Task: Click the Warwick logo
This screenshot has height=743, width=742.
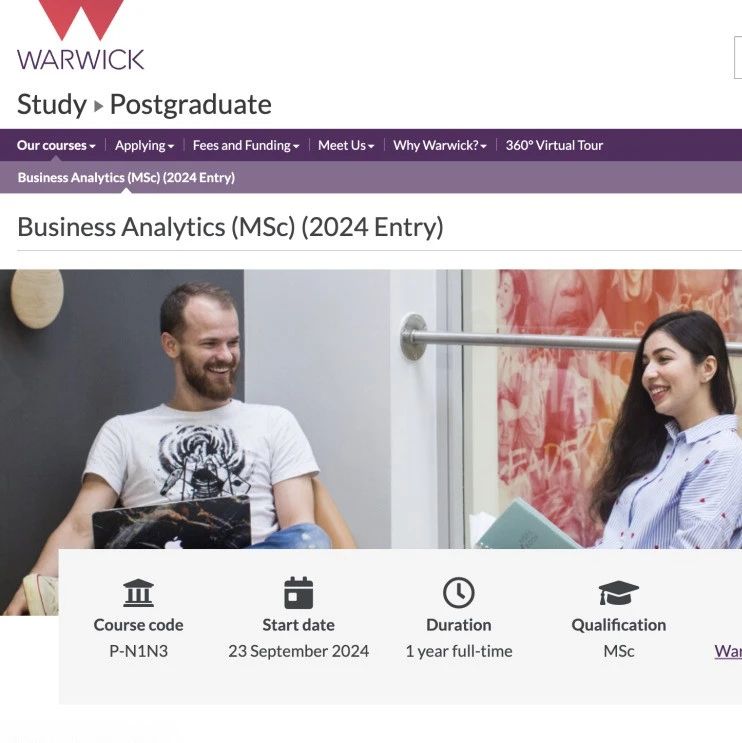Action: click(x=80, y=36)
